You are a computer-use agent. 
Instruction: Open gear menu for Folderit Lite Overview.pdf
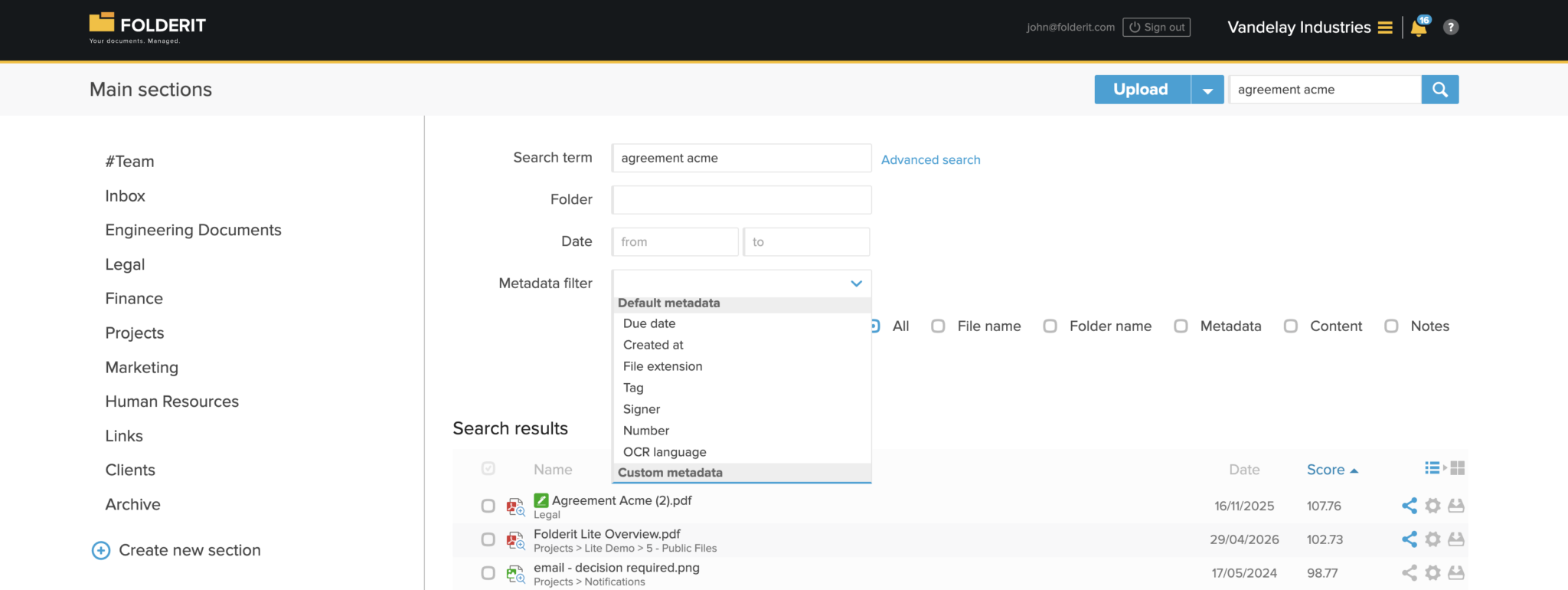click(x=1433, y=539)
